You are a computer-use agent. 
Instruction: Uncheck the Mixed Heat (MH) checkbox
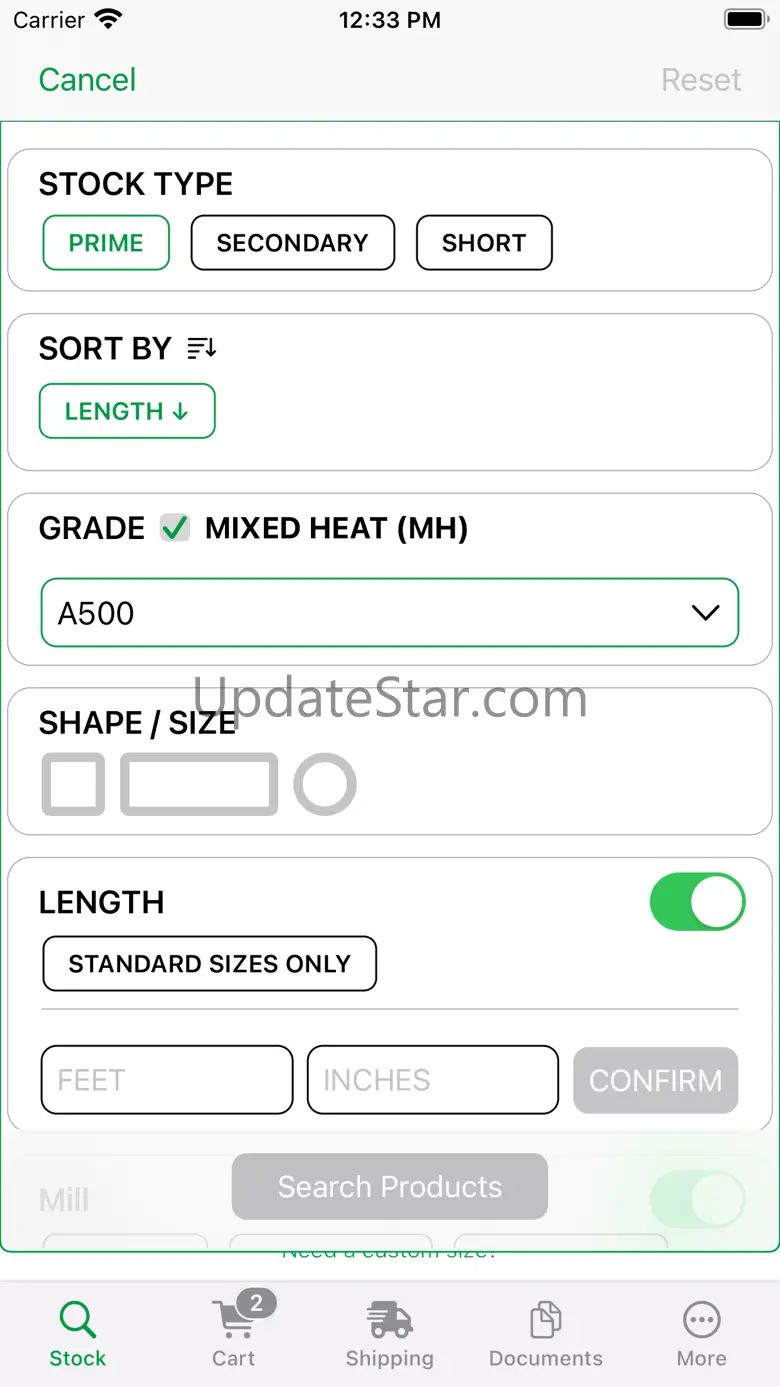(175, 528)
